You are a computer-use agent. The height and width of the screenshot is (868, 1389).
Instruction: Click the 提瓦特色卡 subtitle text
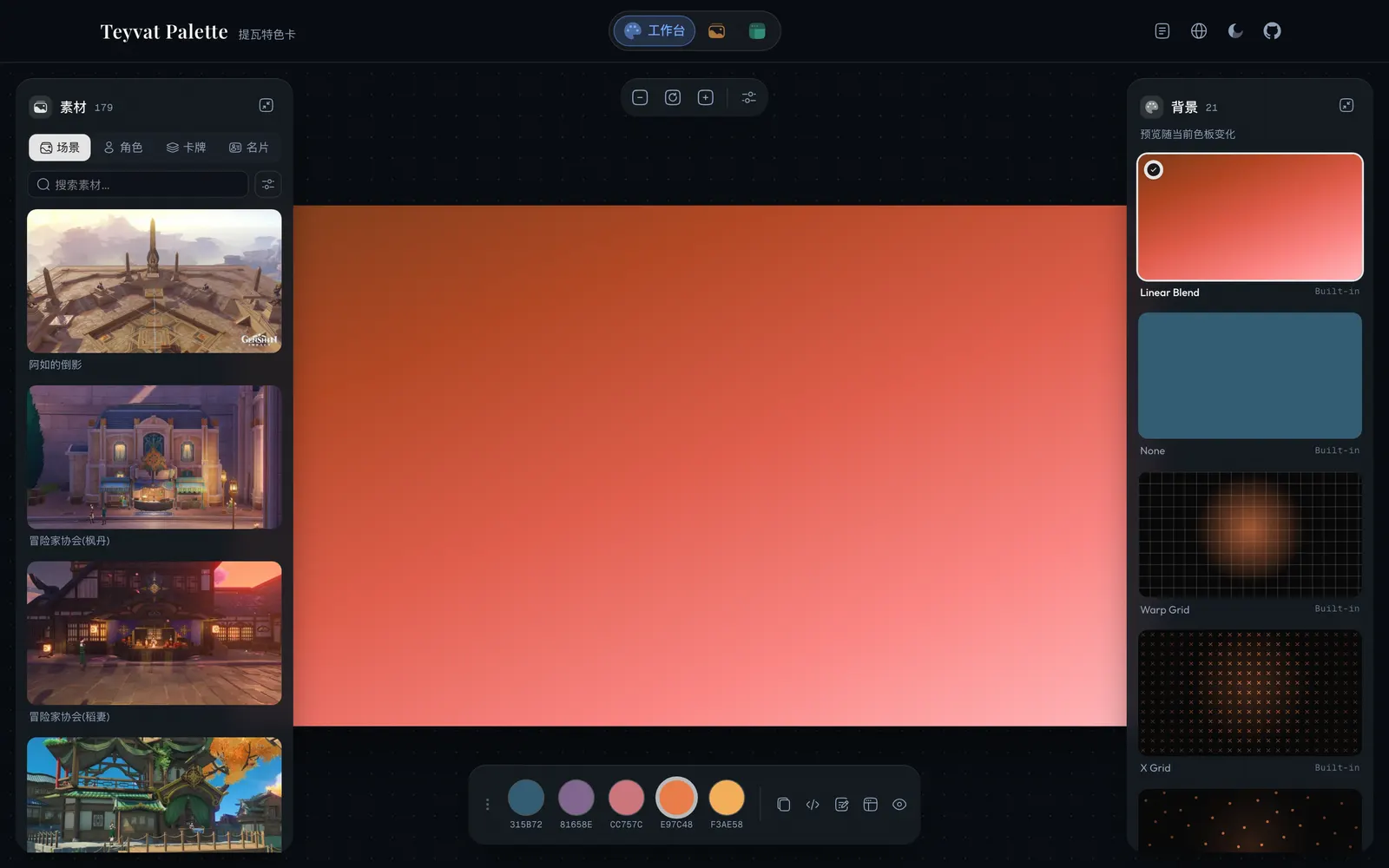(267, 35)
